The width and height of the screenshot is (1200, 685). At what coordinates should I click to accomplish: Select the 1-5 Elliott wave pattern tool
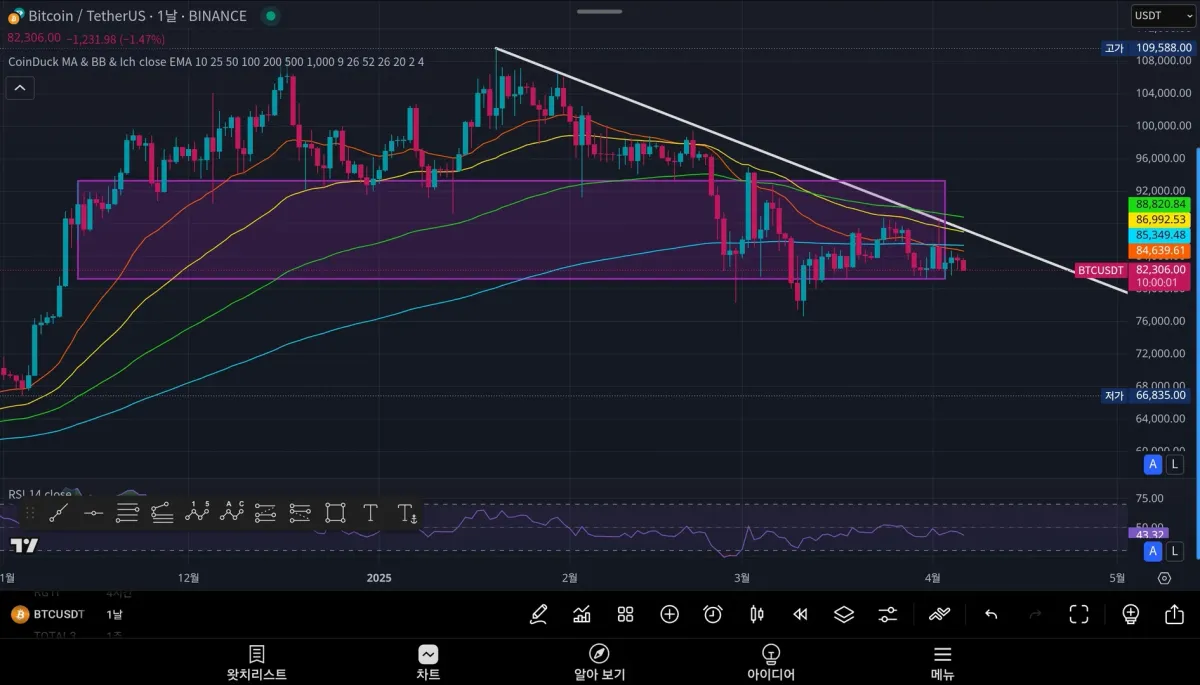(x=197, y=513)
